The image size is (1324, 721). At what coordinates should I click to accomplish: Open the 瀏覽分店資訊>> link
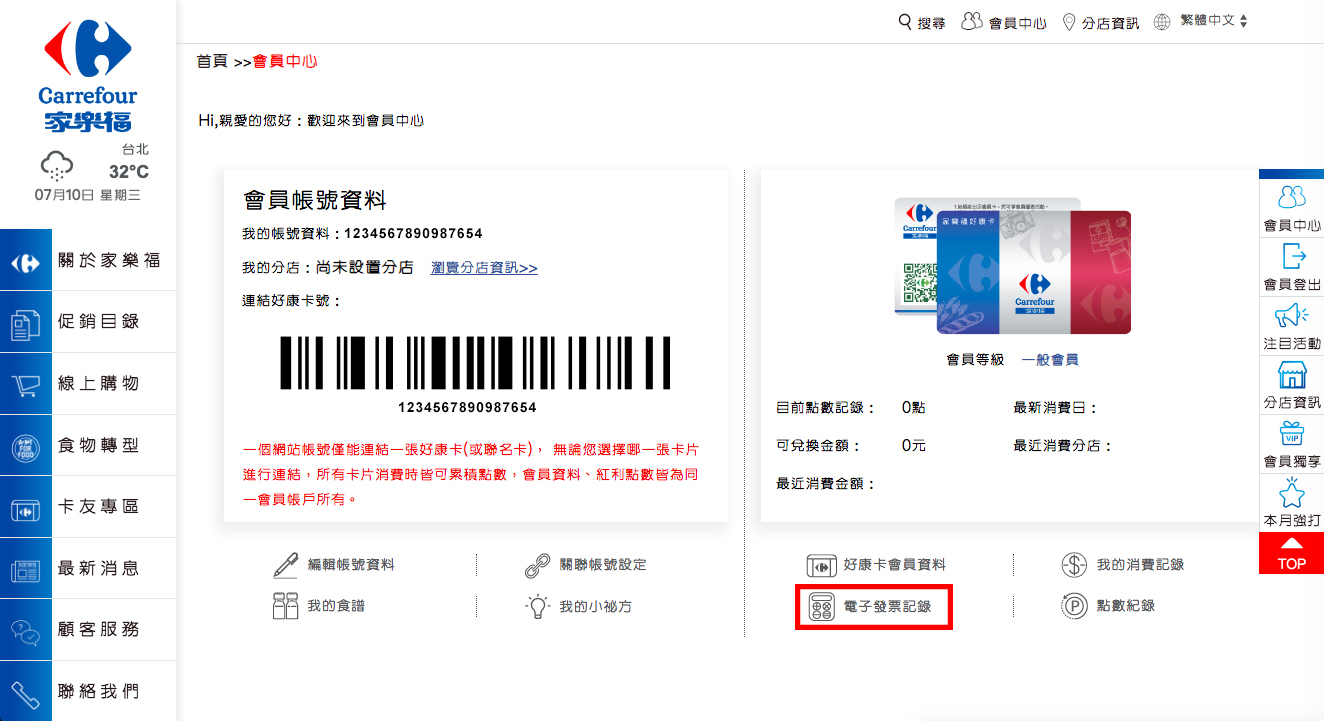pos(484,268)
